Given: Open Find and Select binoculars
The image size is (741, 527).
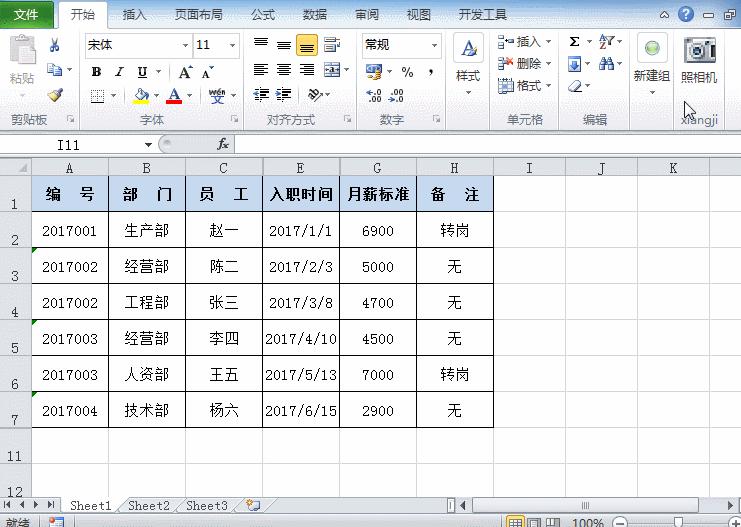Looking at the screenshot, I should pos(606,64).
